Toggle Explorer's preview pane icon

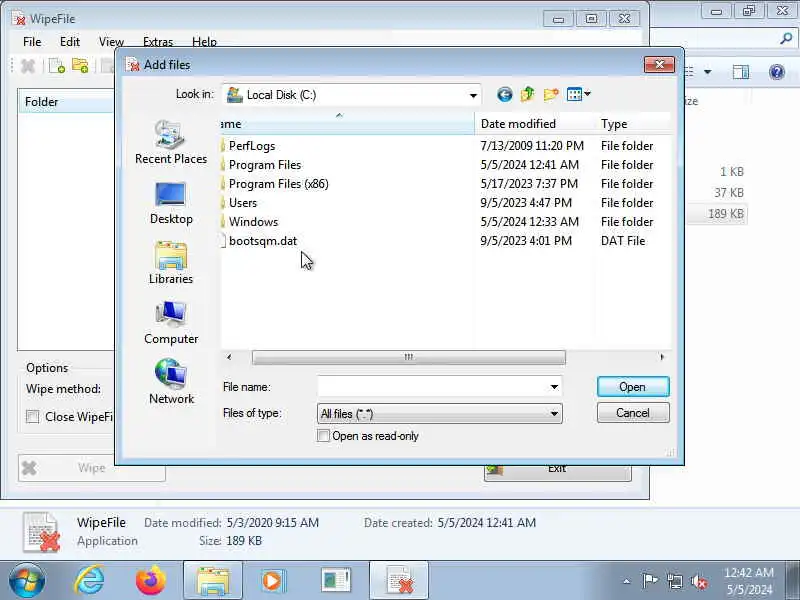pyautogui.click(x=740, y=72)
